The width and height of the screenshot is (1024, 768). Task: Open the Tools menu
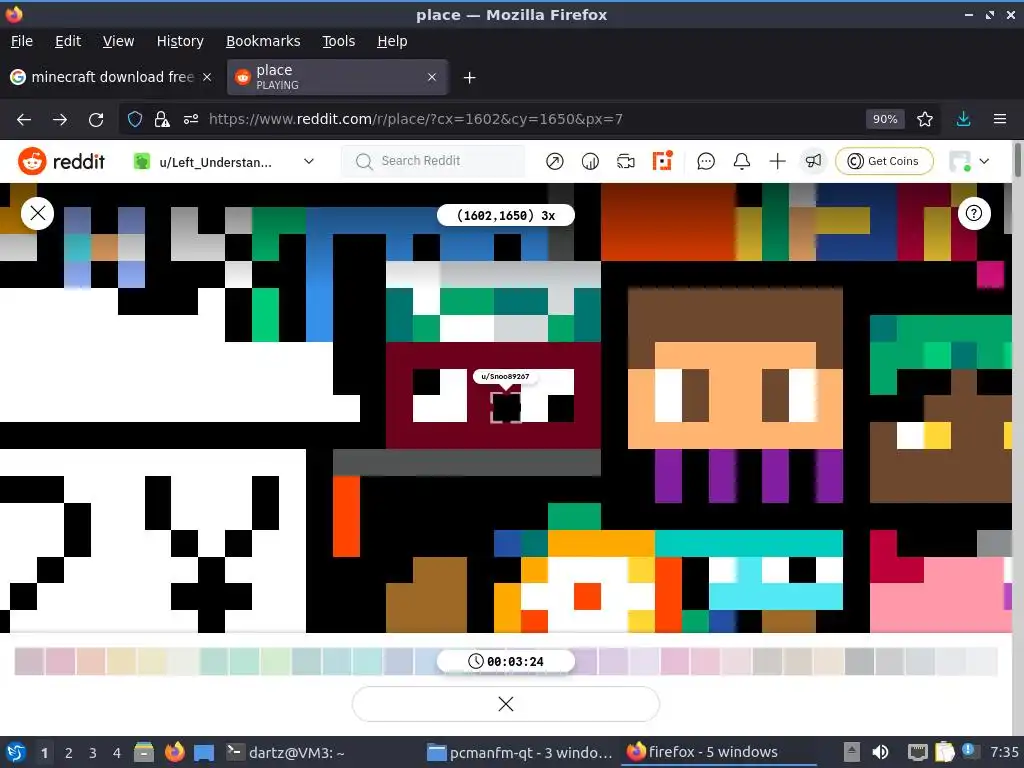[x=338, y=41]
